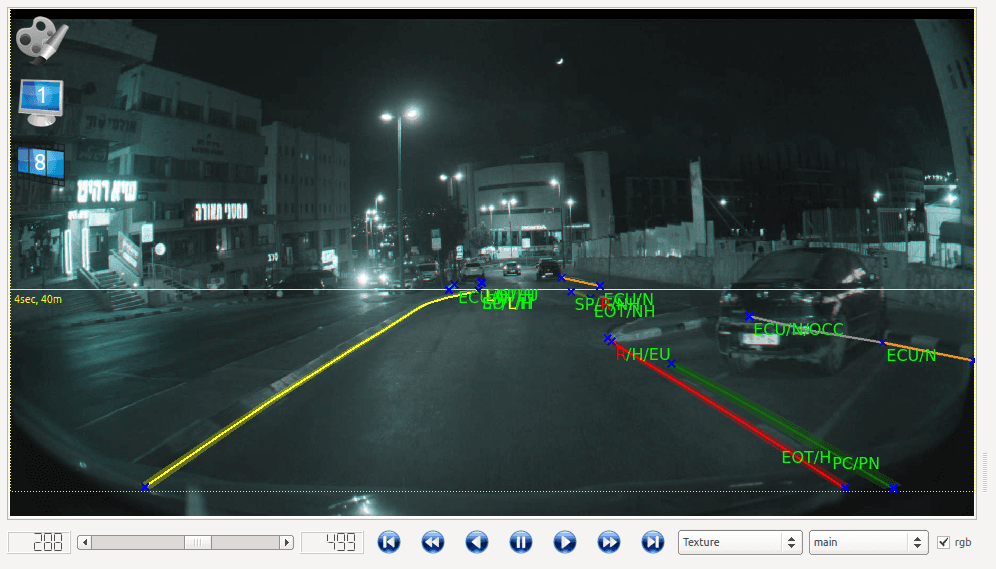
Task: Pause the video playback
Action: coord(520,542)
